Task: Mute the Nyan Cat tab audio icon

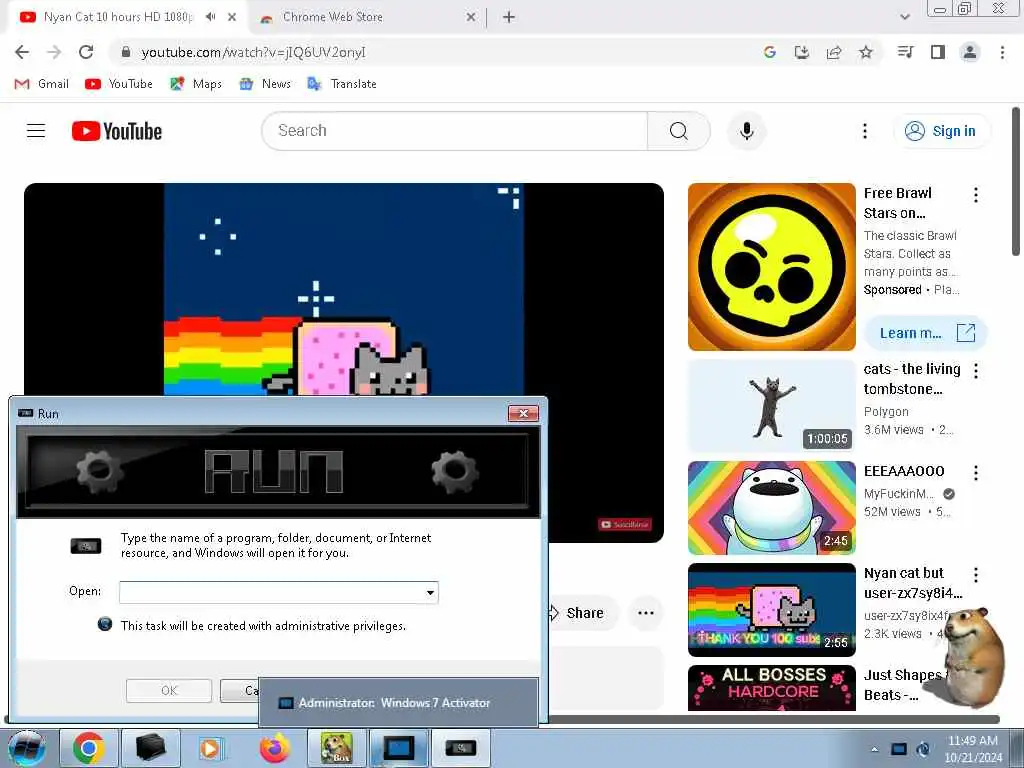Action: point(210,17)
